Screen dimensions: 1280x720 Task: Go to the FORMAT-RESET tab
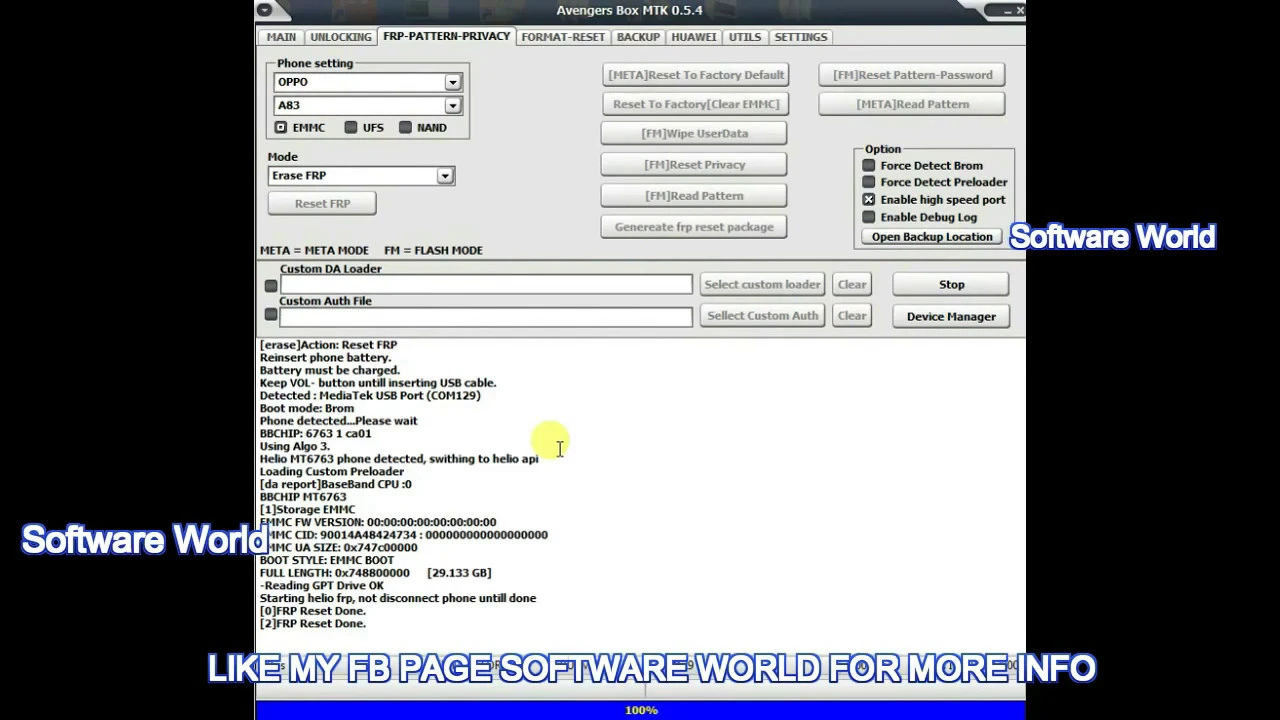(563, 37)
